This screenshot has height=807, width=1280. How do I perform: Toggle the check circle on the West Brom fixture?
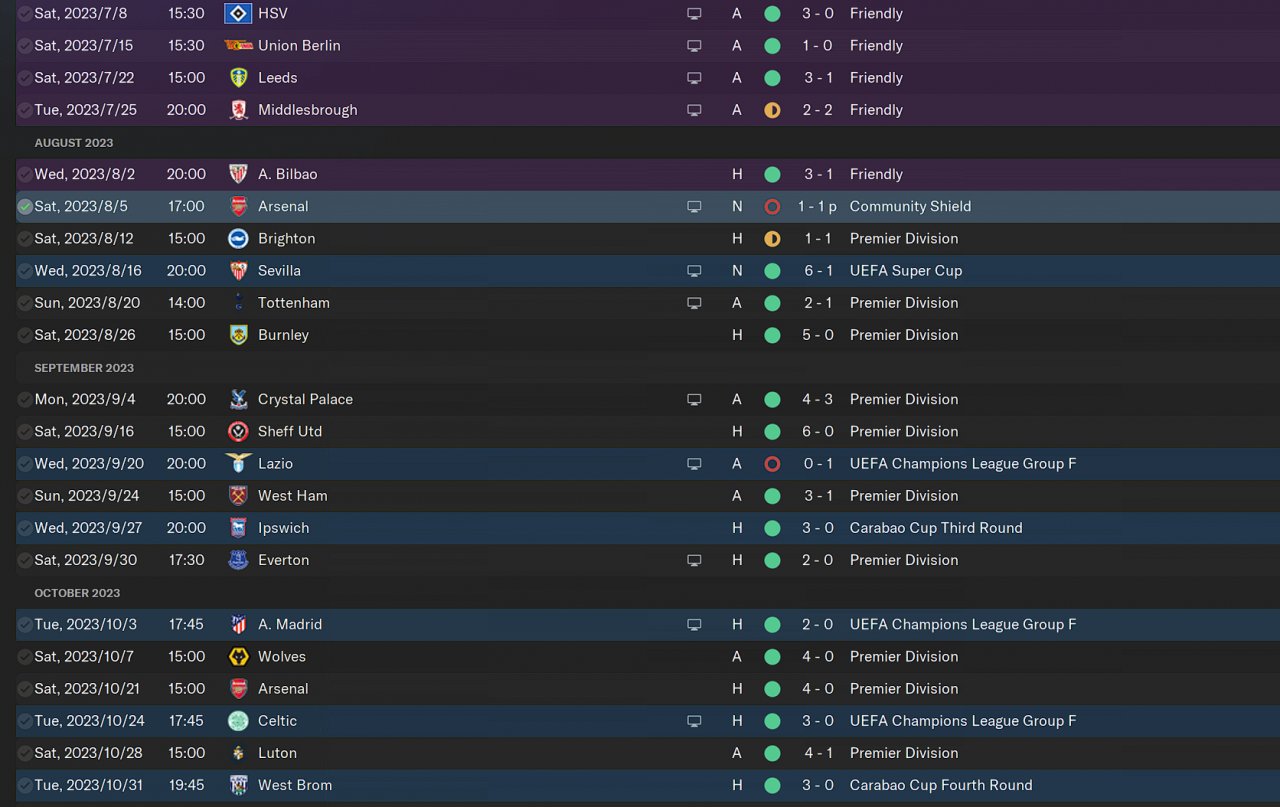25,785
